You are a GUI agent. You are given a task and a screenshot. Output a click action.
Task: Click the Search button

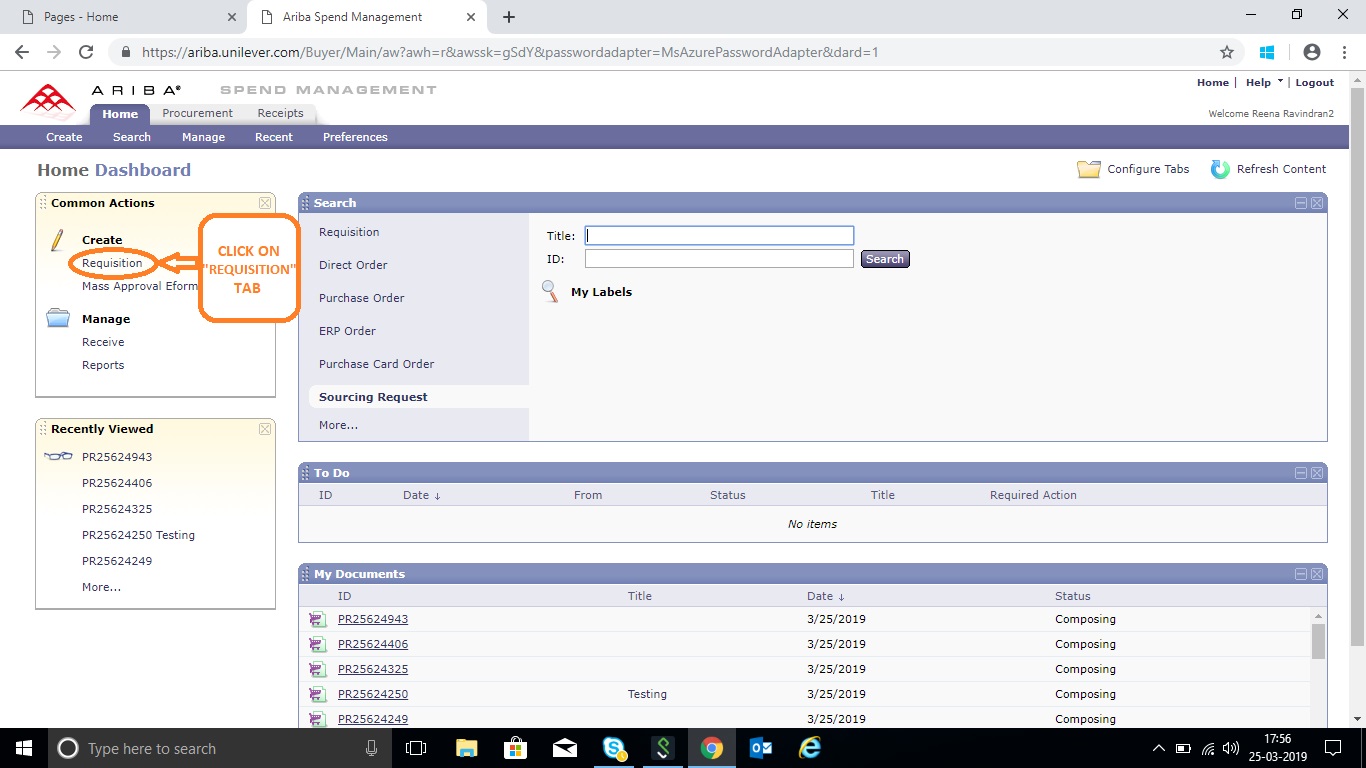tap(884, 259)
